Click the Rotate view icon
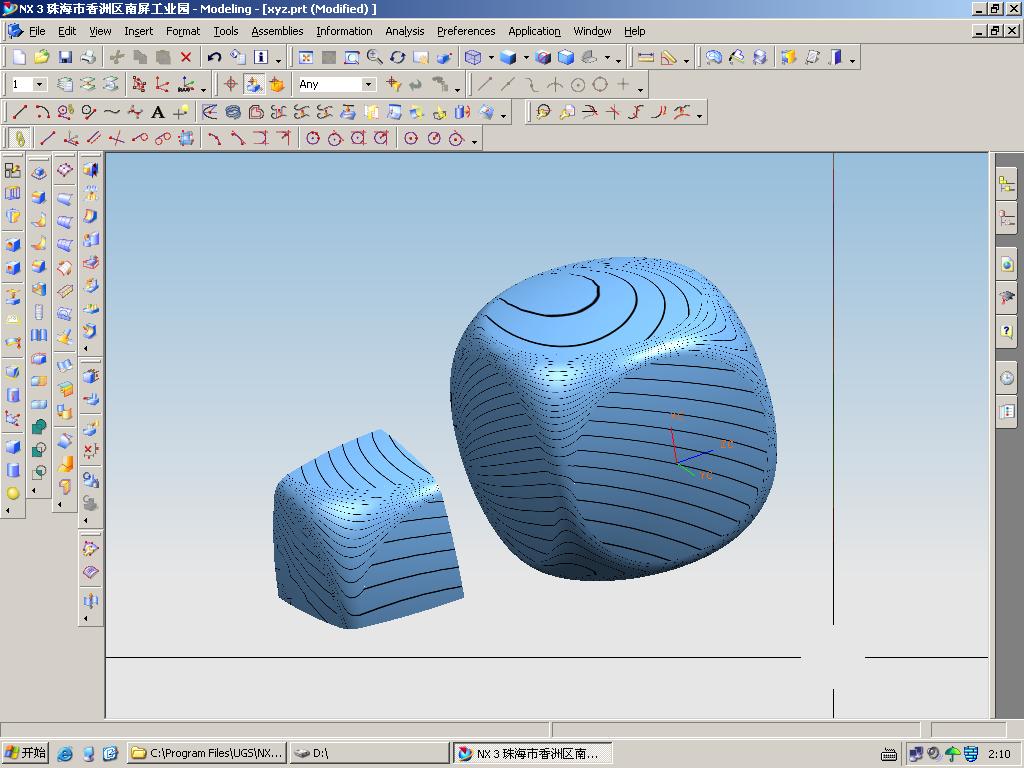Image resolution: width=1024 pixels, height=768 pixels. click(398, 58)
